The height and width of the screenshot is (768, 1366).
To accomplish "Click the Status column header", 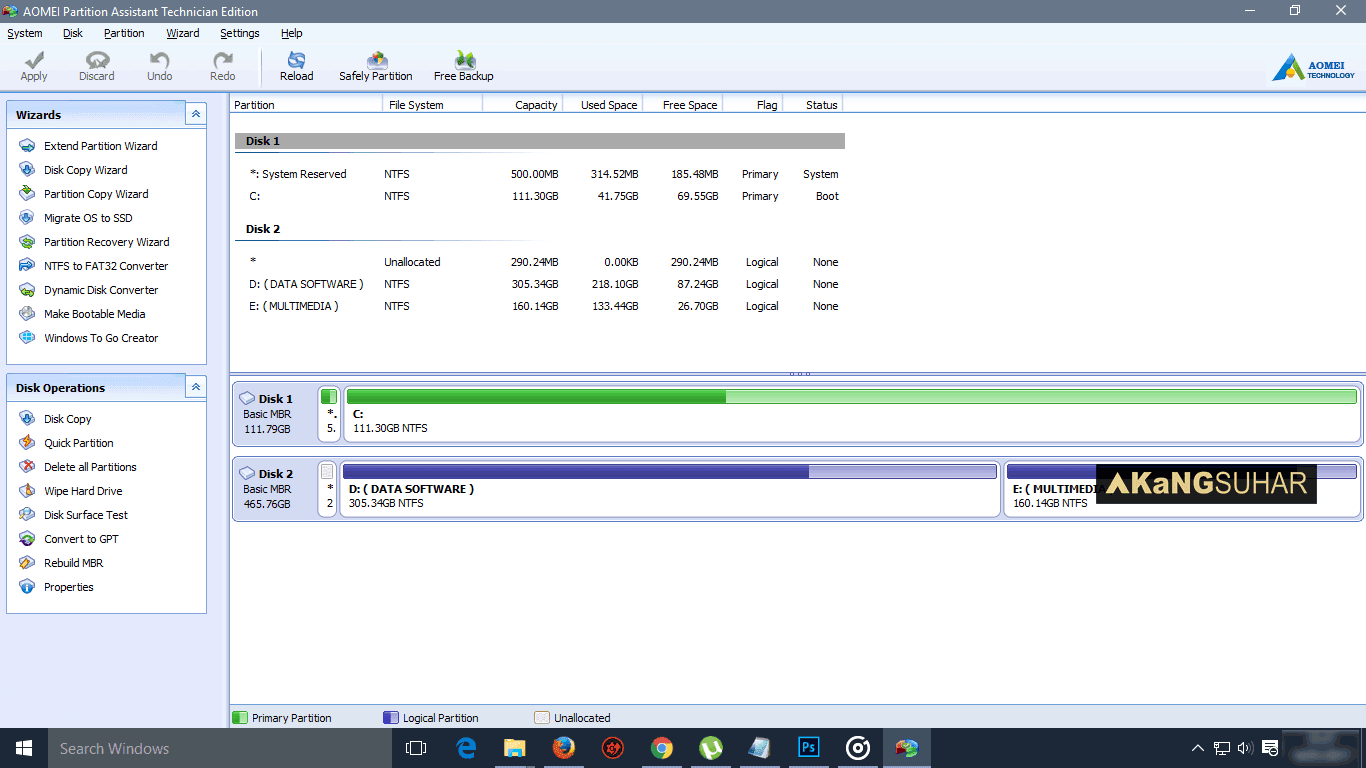I will click(x=813, y=104).
